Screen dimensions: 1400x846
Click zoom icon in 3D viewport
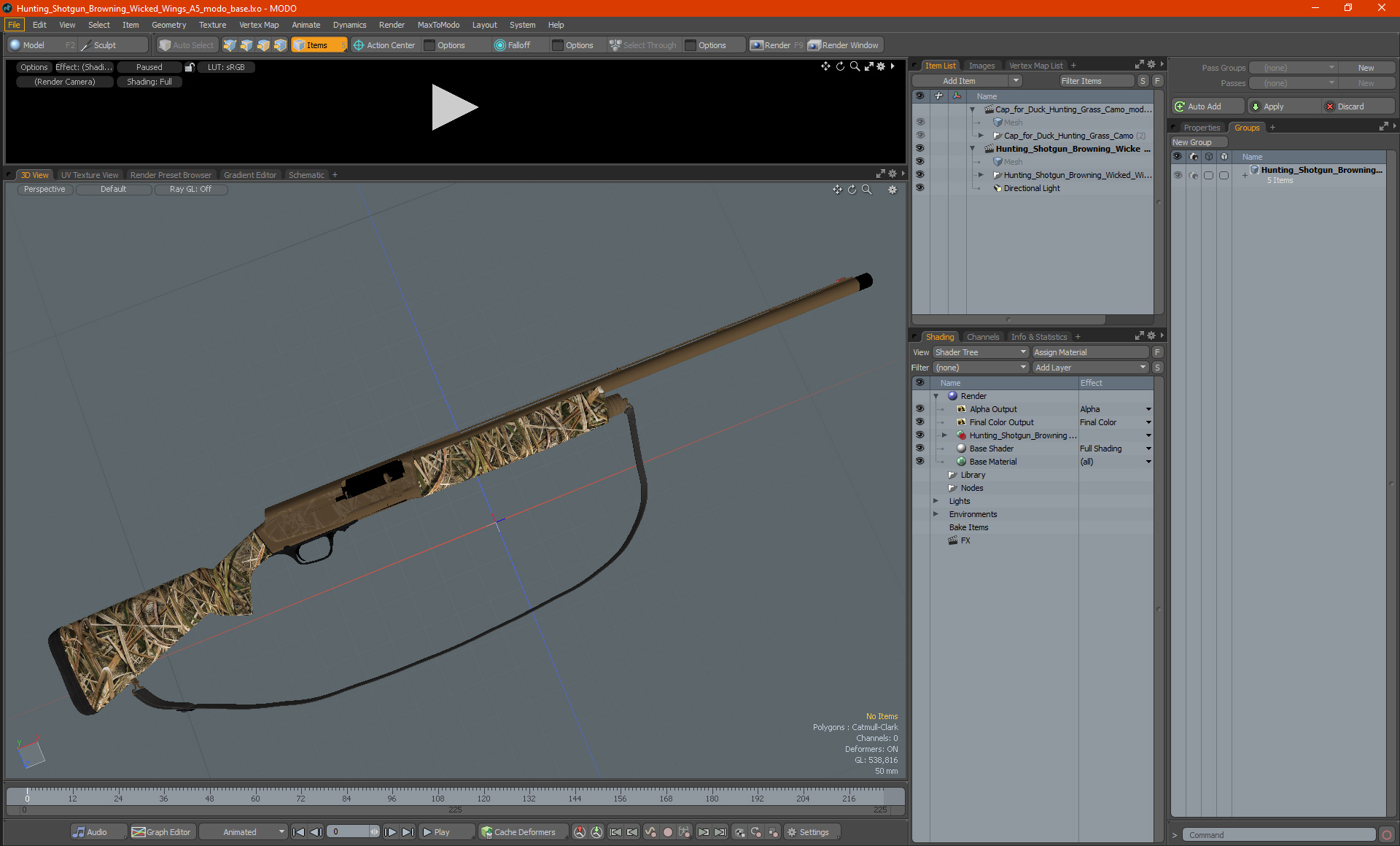coord(867,190)
